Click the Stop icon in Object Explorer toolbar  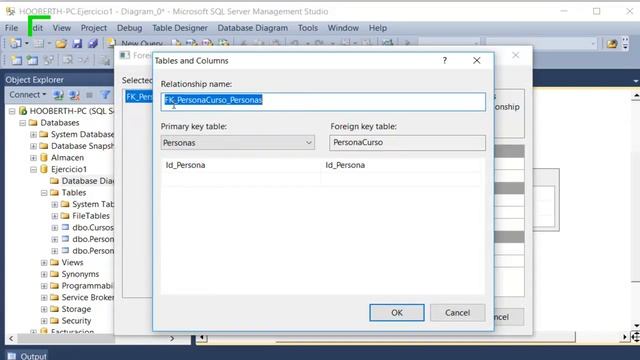[x=89, y=95]
